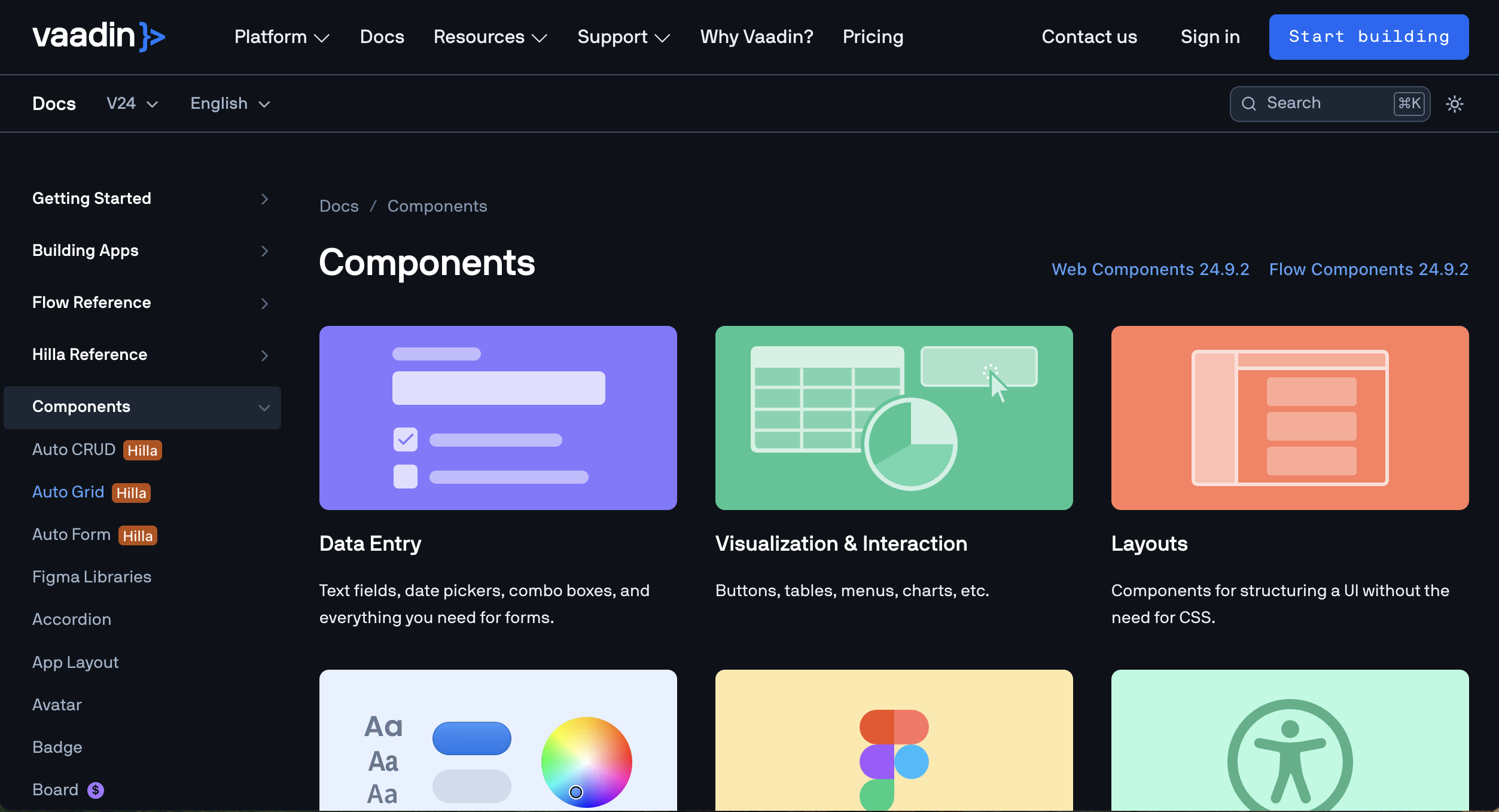The width and height of the screenshot is (1499, 812).
Task: Open the English language dropdown
Action: (x=230, y=103)
